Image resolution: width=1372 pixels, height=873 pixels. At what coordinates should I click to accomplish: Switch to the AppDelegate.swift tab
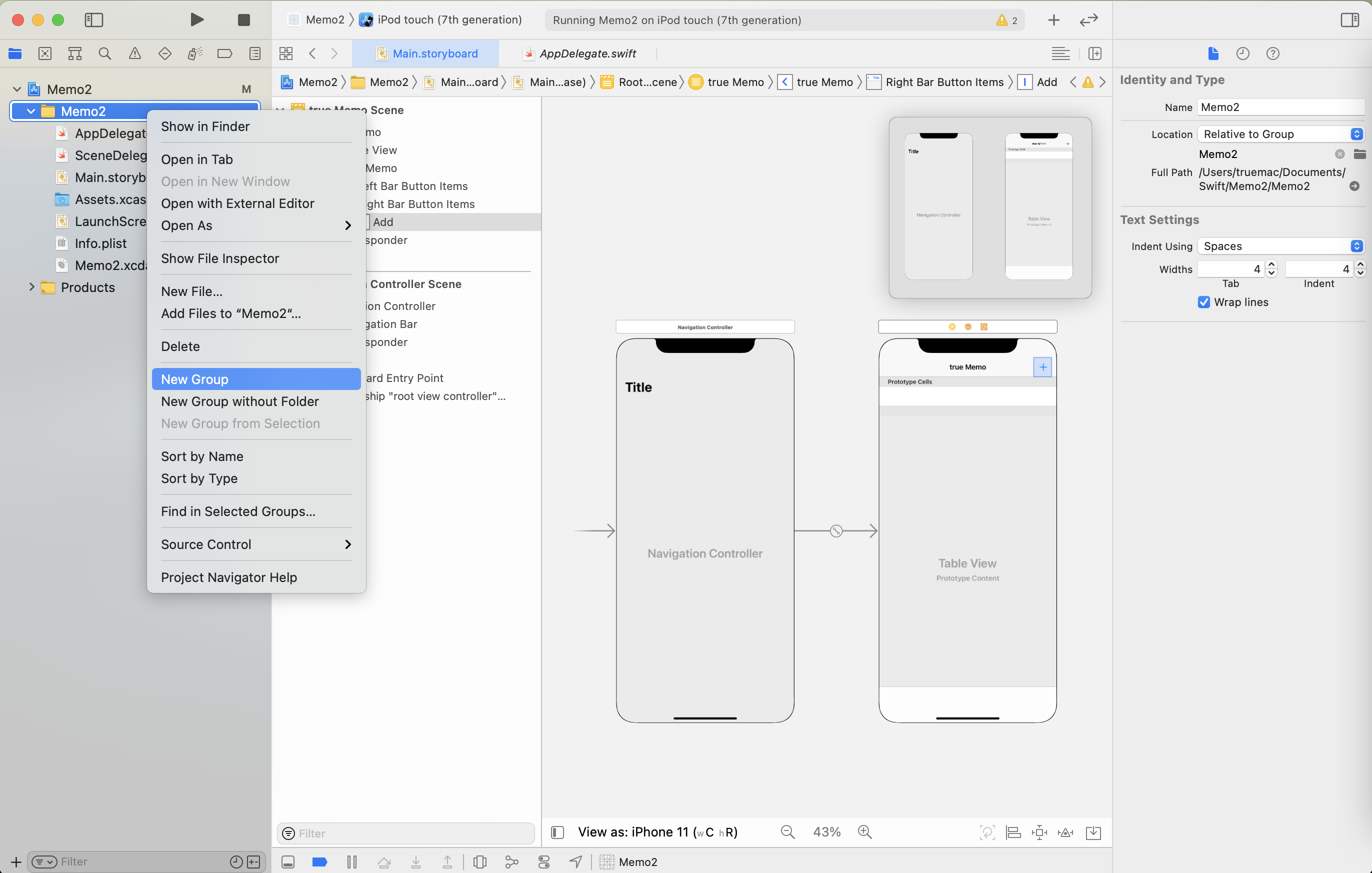click(587, 53)
